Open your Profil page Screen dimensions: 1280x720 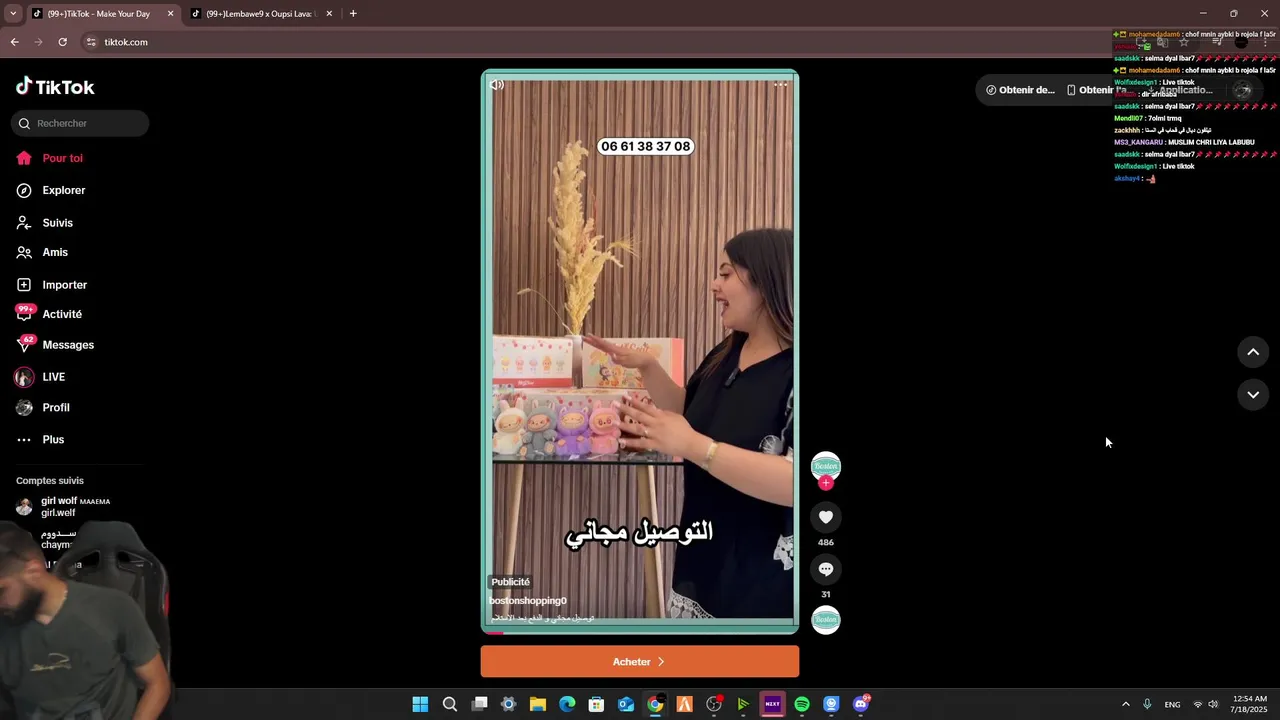pyautogui.click(x=56, y=408)
